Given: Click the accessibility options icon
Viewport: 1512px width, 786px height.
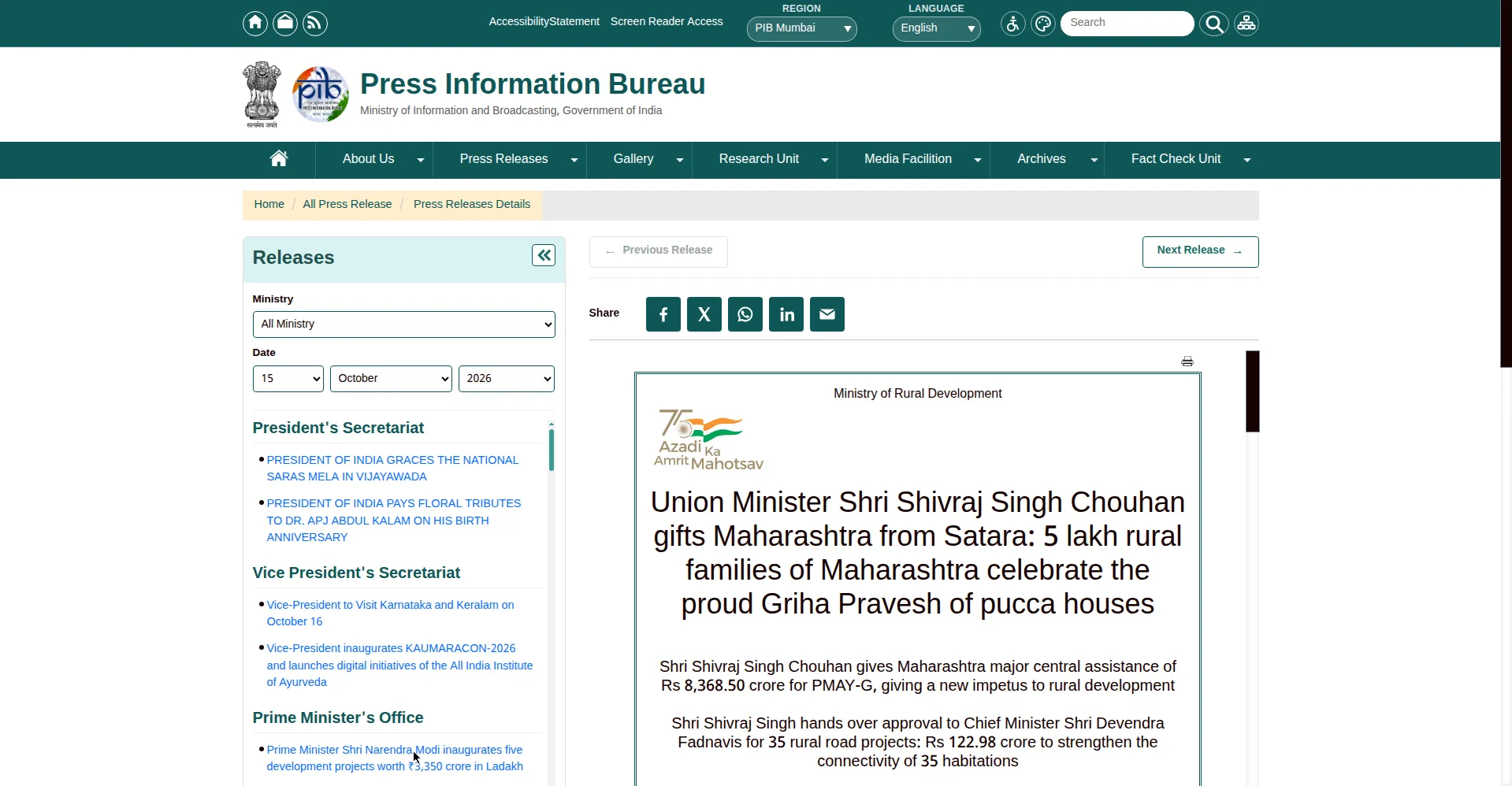Looking at the screenshot, I should pyautogui.click(x=1013, y=24).
